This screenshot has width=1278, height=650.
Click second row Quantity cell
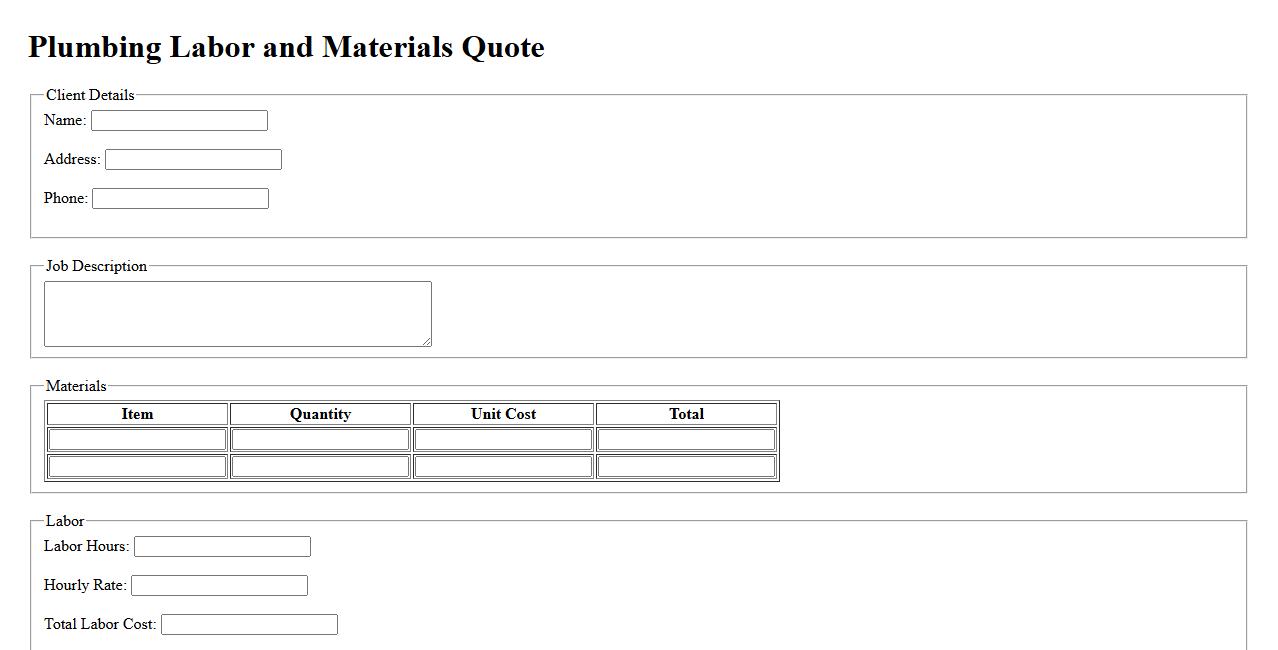click(x=320, y=466)
